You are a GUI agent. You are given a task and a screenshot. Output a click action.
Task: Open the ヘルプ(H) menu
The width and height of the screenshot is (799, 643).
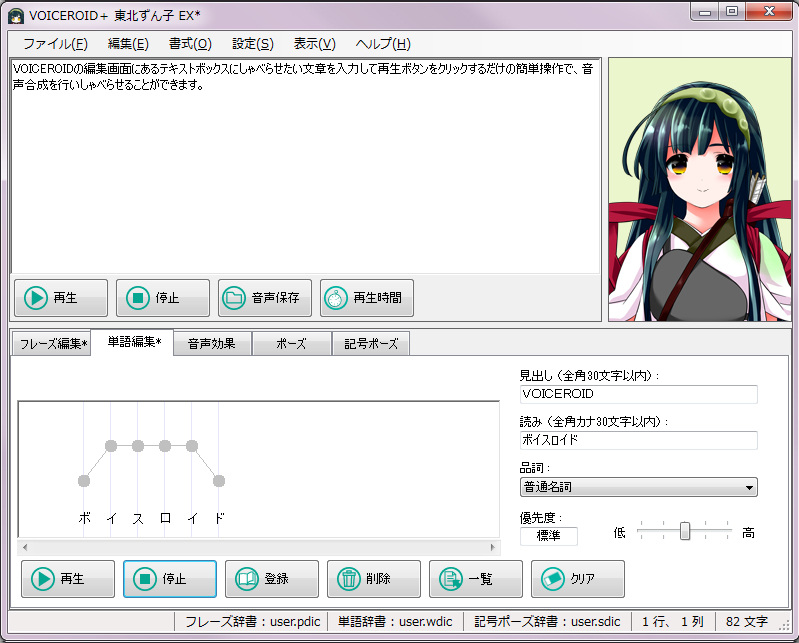click(383, 44)
